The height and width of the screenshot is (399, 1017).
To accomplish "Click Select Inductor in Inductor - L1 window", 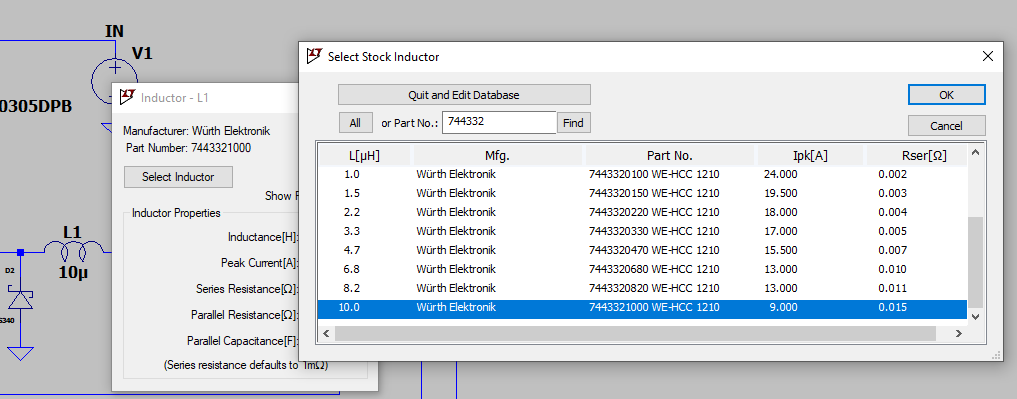I will click(178, 176).
